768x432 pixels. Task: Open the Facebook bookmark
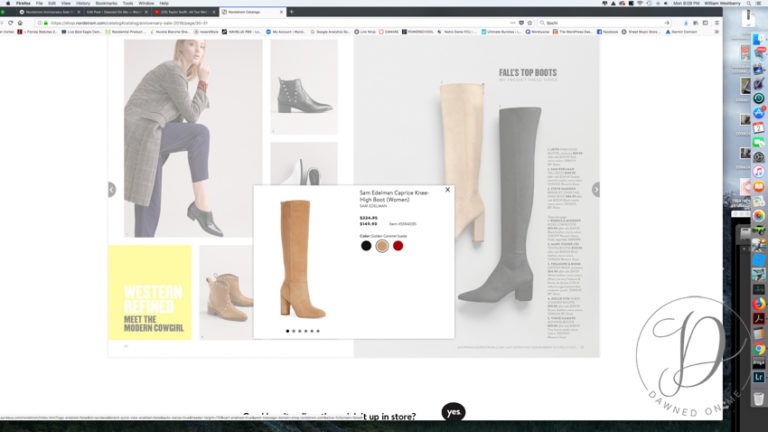point(607,32)
